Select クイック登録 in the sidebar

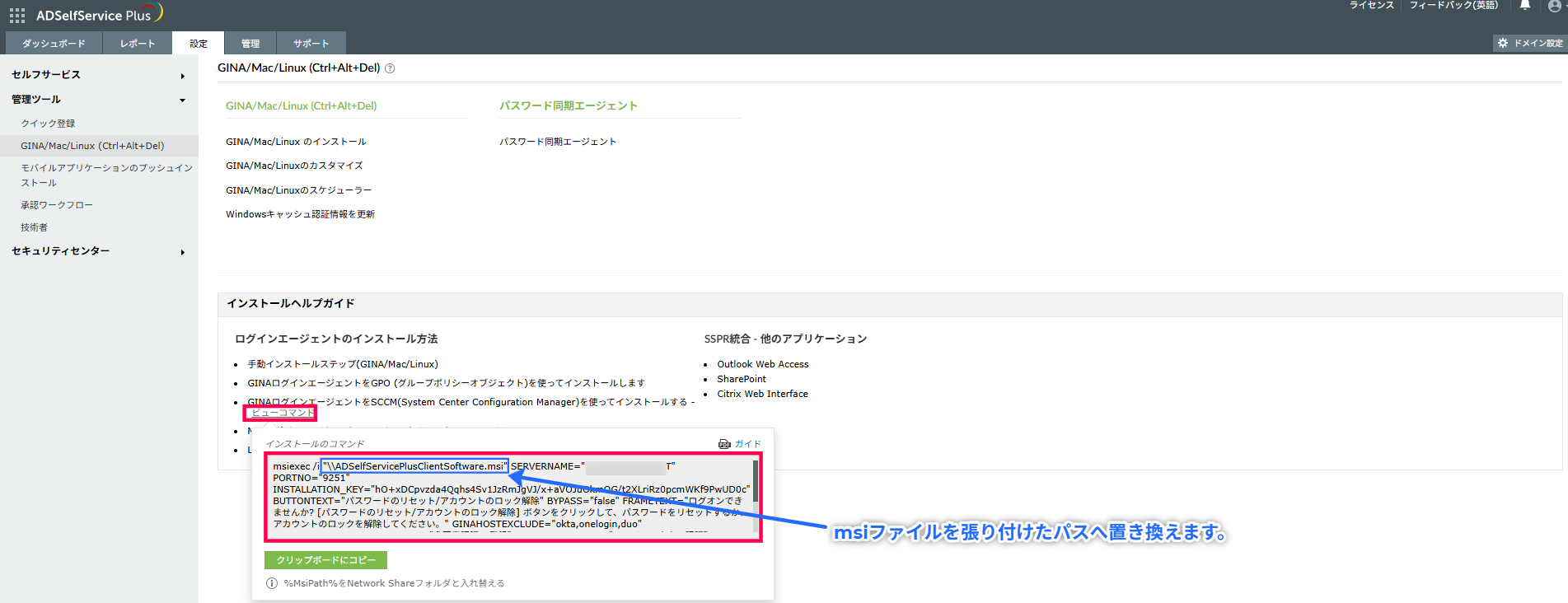[x=48, y=124]
